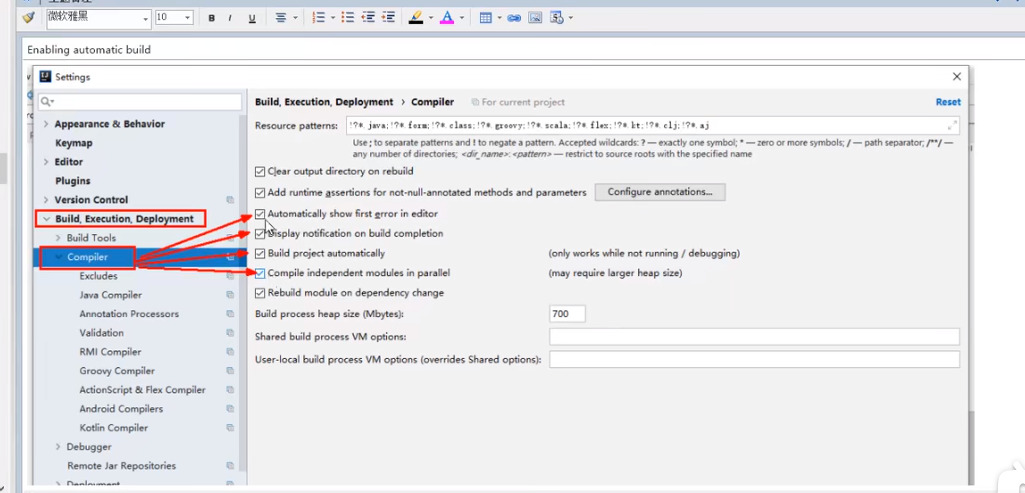The image size is (1025, 493).
Task: Click the format painter brush icon
Action: pyautogui.click(x=27, y=18)
